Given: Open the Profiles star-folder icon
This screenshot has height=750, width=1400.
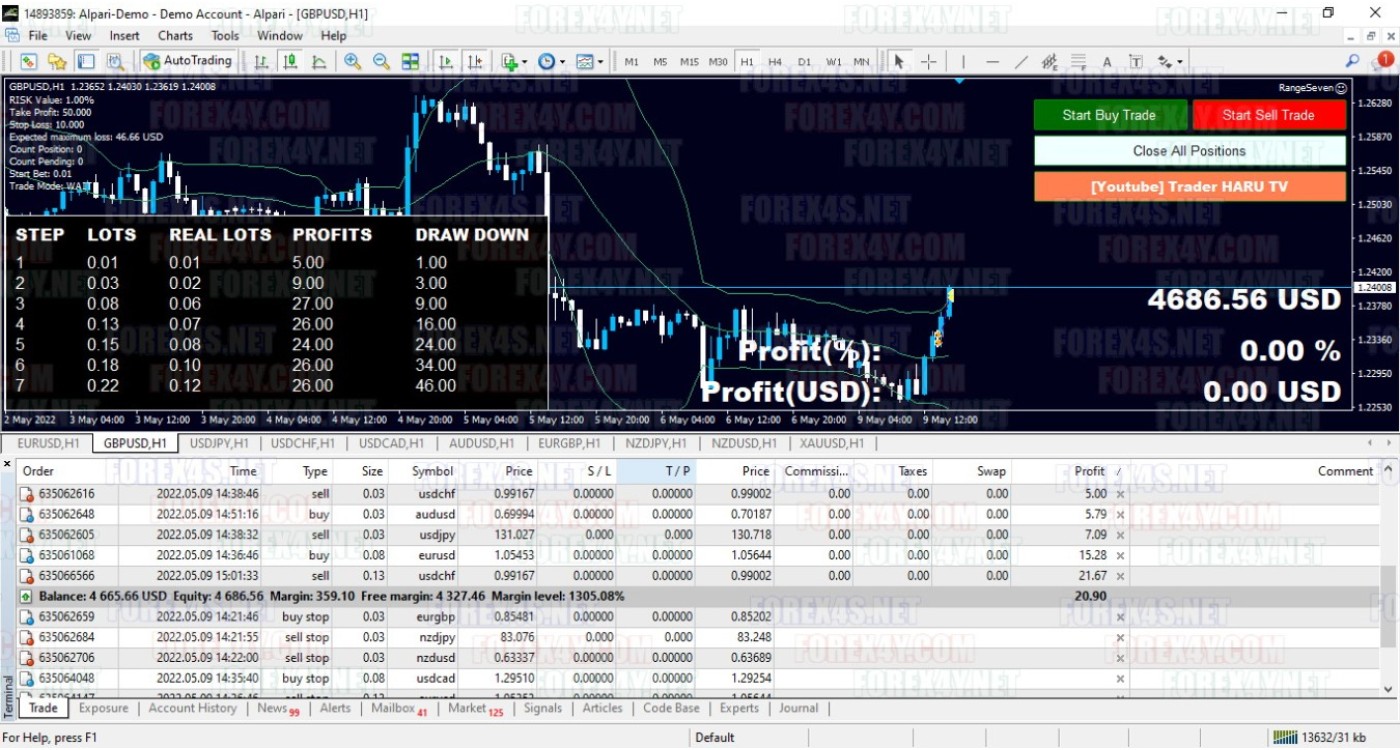Looking at the screenshot, I should coord(57,62).
